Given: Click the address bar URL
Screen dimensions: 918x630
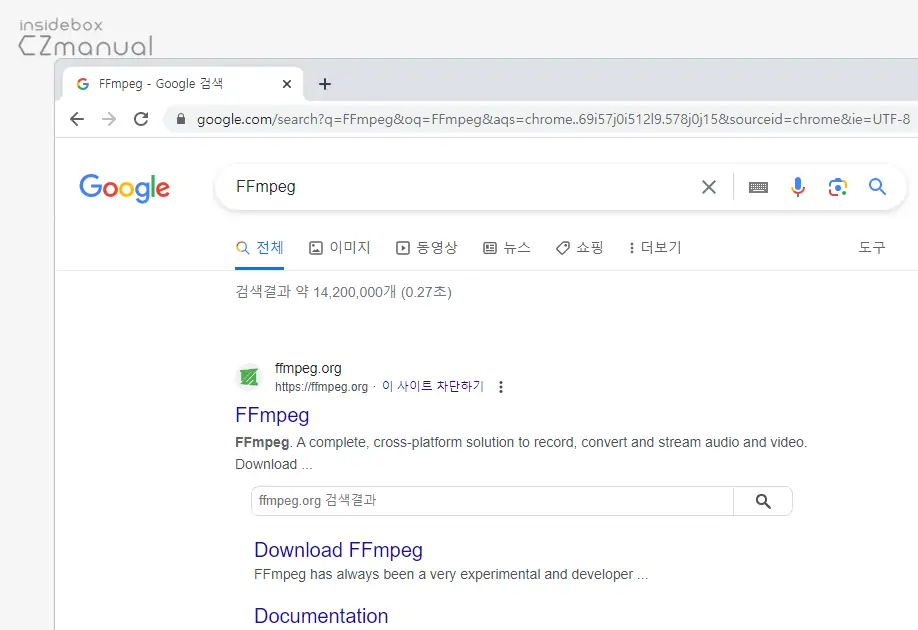Looking at the screenshot, I should [553, 119].
